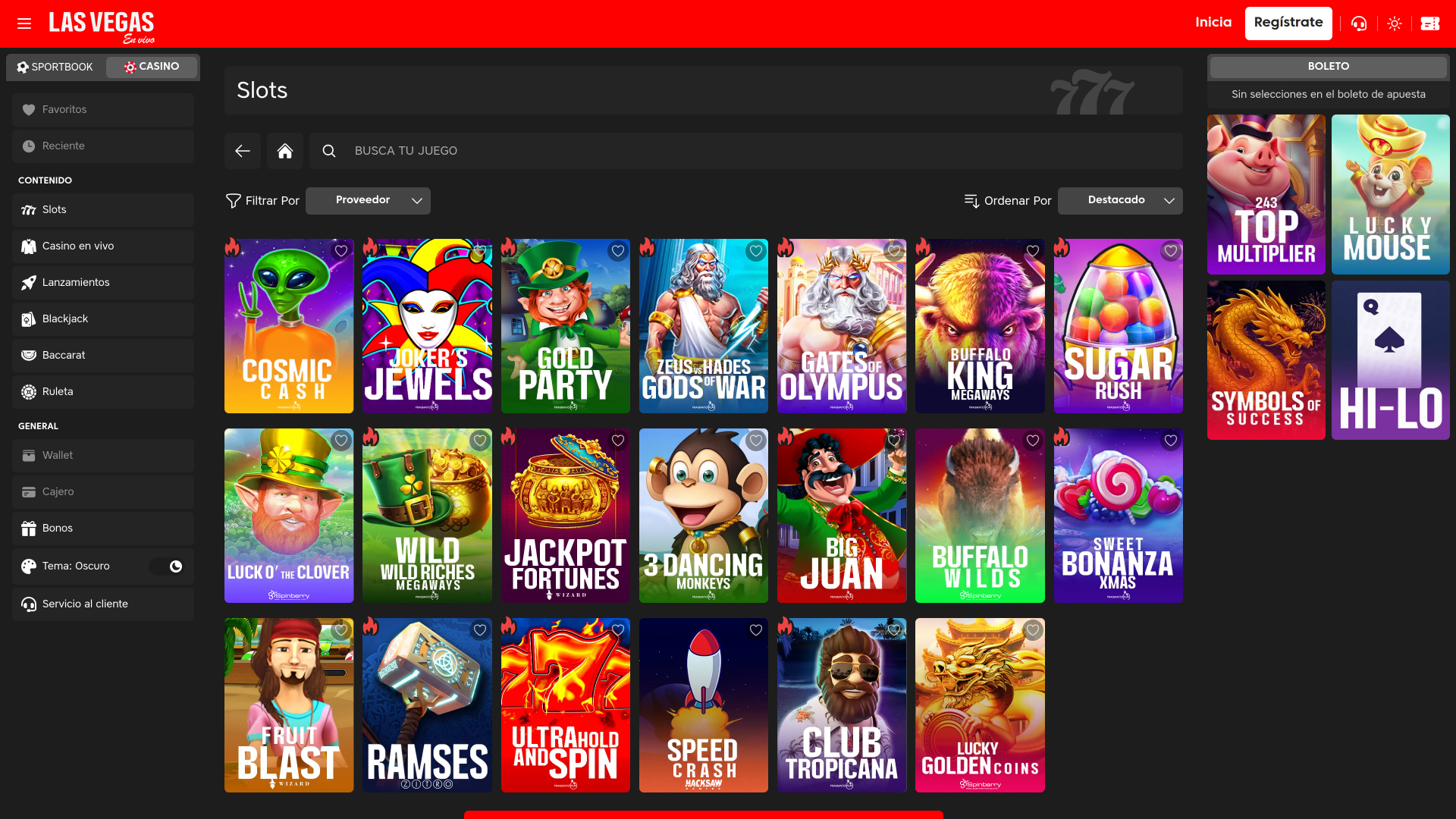Select the Slots icon in the sidebar
Image resolution: width=1456 pixels, height=819 pixels.
[x=29, y=209]
